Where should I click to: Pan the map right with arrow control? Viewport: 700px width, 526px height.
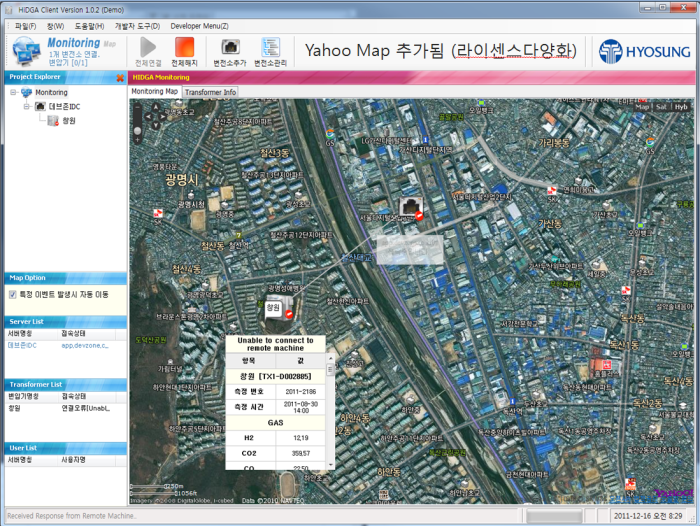(x=163, y=116)
